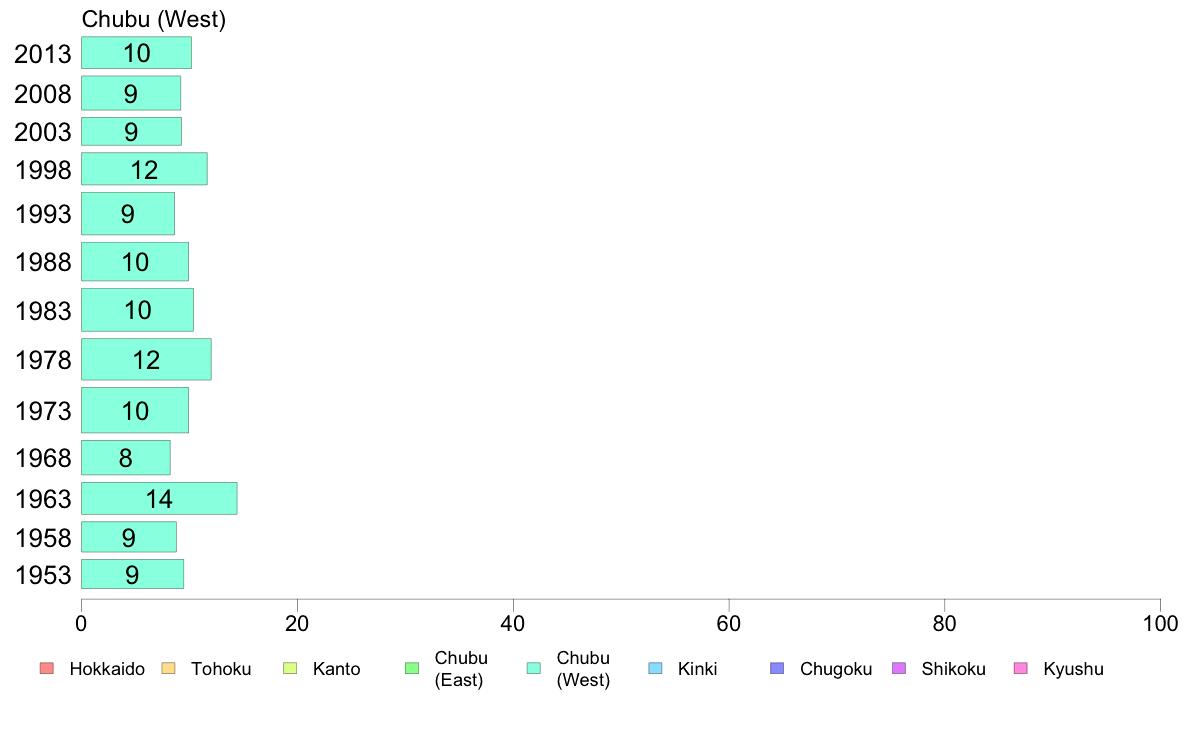1188x736 pixels.
Task: Click the Kyushu pink legend swatch
Action: click(1021, 669)
